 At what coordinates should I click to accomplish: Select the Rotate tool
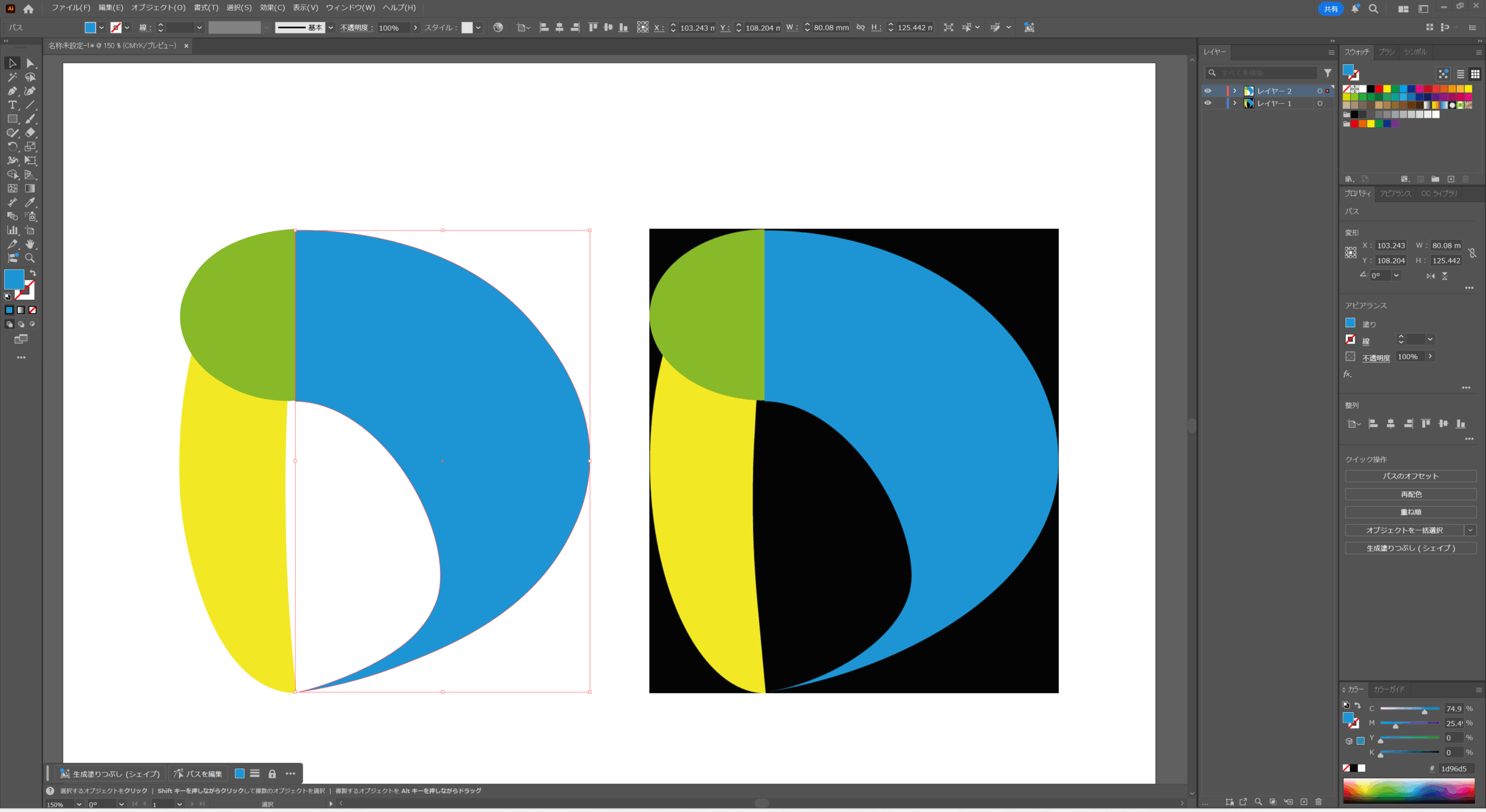[x=12, y=147]
